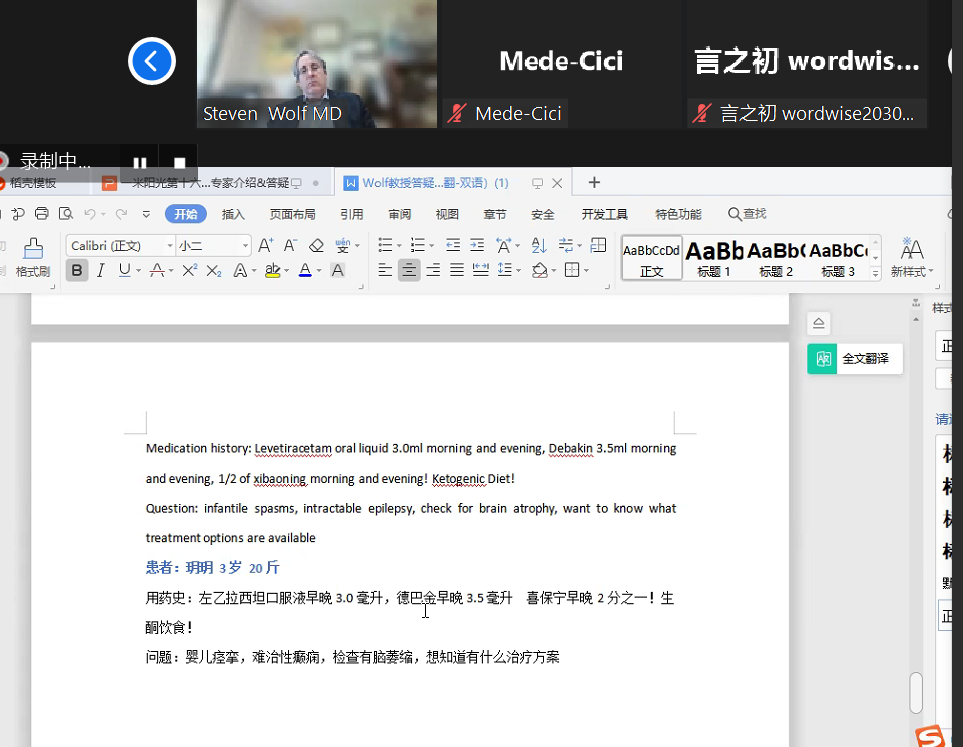The height and width of the screenshot is (747, 963).
Task: Click the full text translate icon
Action: (x=825, y=359)
